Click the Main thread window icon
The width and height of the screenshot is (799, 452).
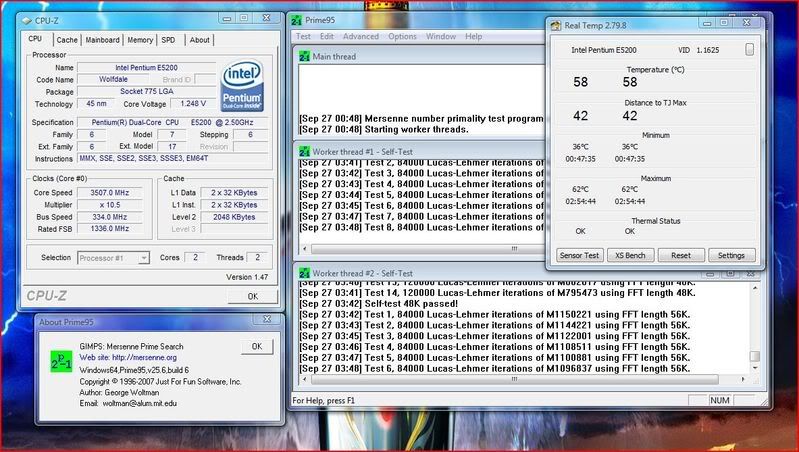pyautogui.click(x=305, y=57)
